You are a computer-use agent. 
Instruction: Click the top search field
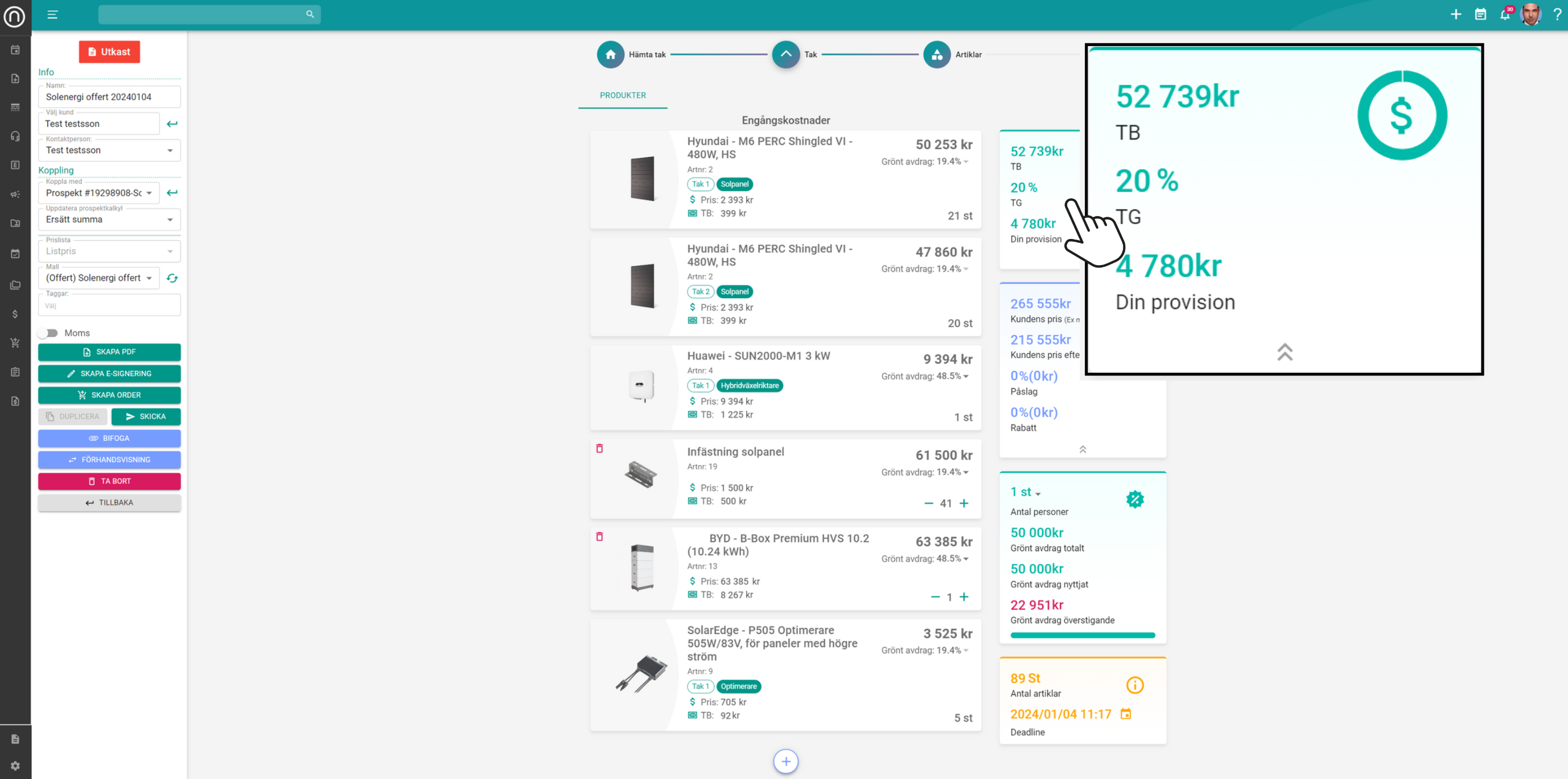click(209, 14)
